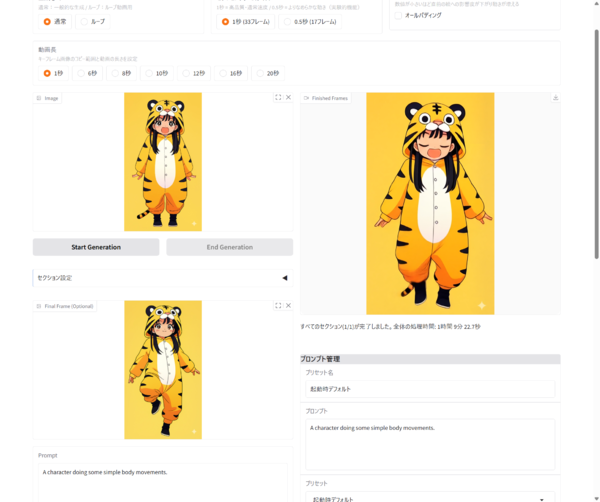Click the プロンプト管理 section header
This screenshot has width=600, height=502.
(x=430, y=359)
